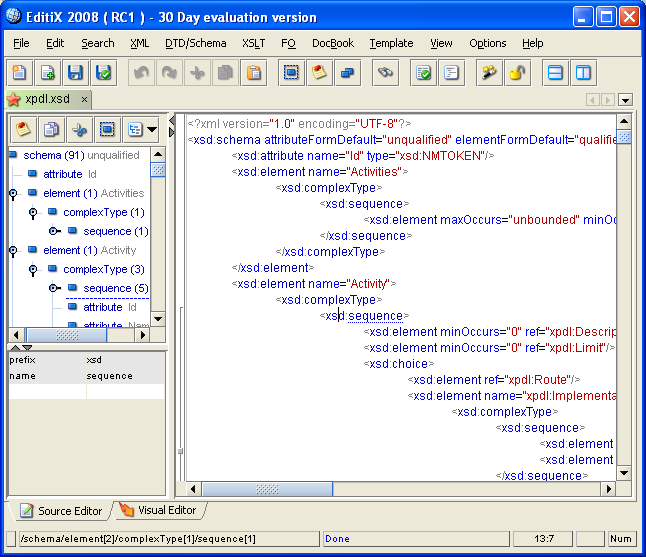Screen dimensions: 646x557
Task: Collapse complexType (1) tree node
Action: (x=33, y=212)
